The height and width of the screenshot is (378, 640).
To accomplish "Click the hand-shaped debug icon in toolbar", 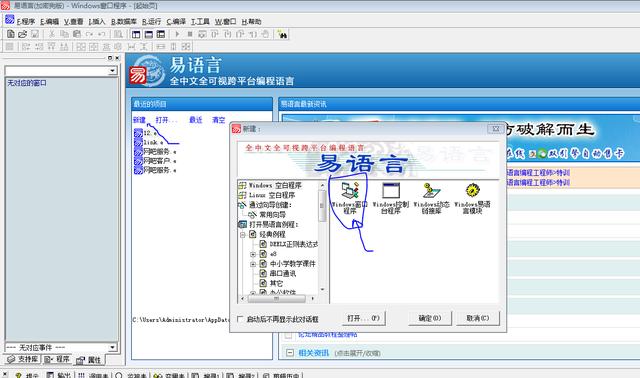I will (265, 34).
